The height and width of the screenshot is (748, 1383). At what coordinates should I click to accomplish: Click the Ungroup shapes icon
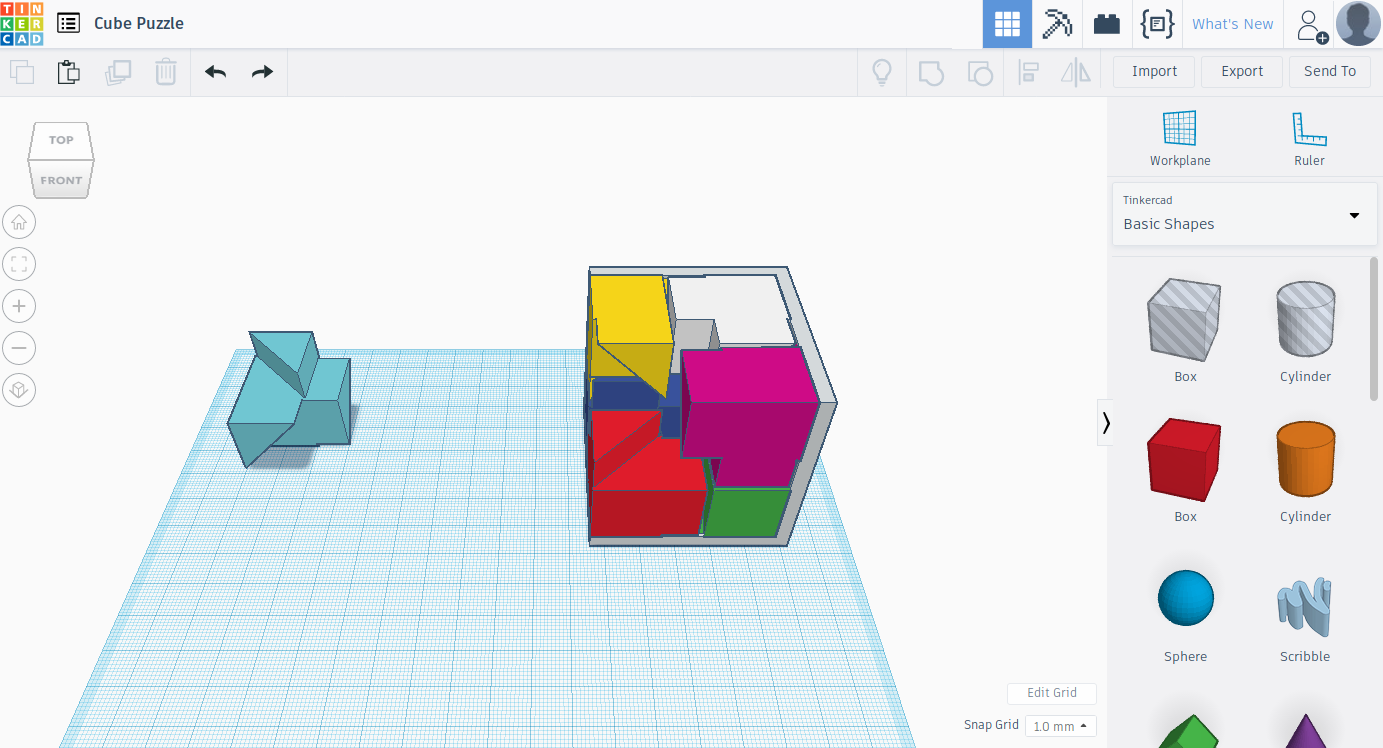(x=980, y=72)
